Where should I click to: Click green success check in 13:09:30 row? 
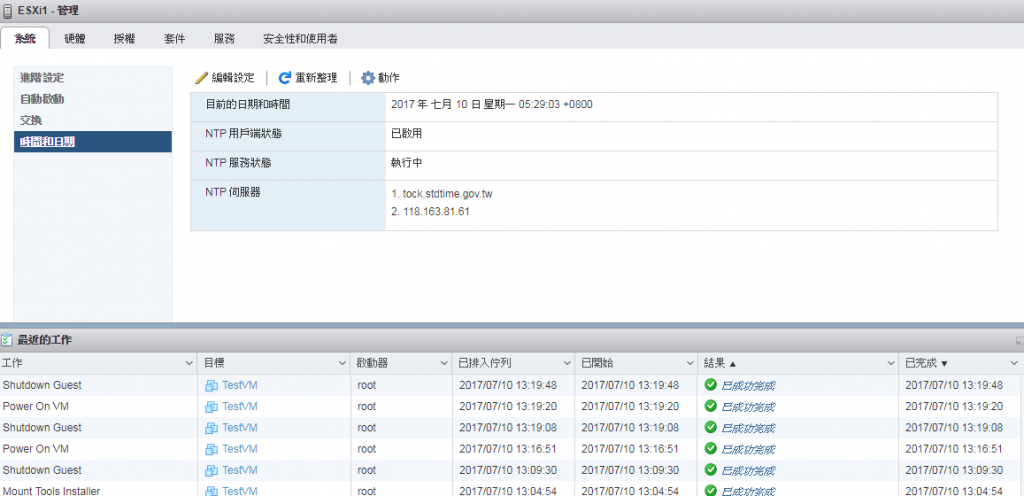click(711, 470)
